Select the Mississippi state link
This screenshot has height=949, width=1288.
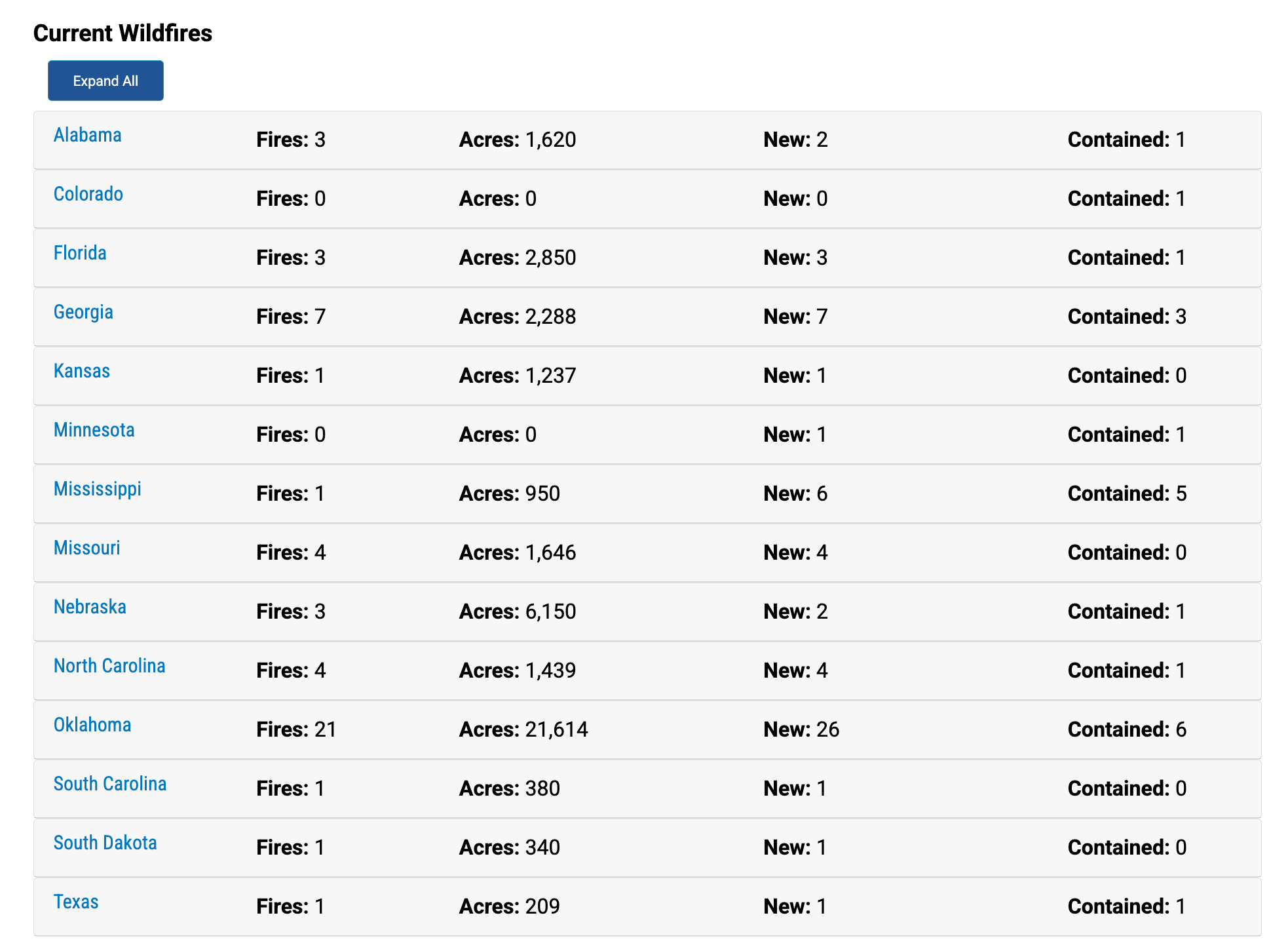coord(97,489)
